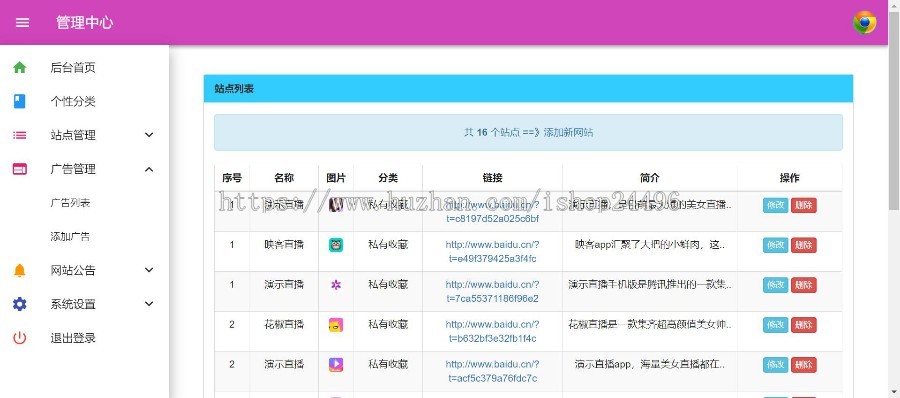Image resolution: width=900 pixels, height=398 pixels.
Task: Click 修改 for the t=7ca55371186f96e2 row
Action: (775, 285)
